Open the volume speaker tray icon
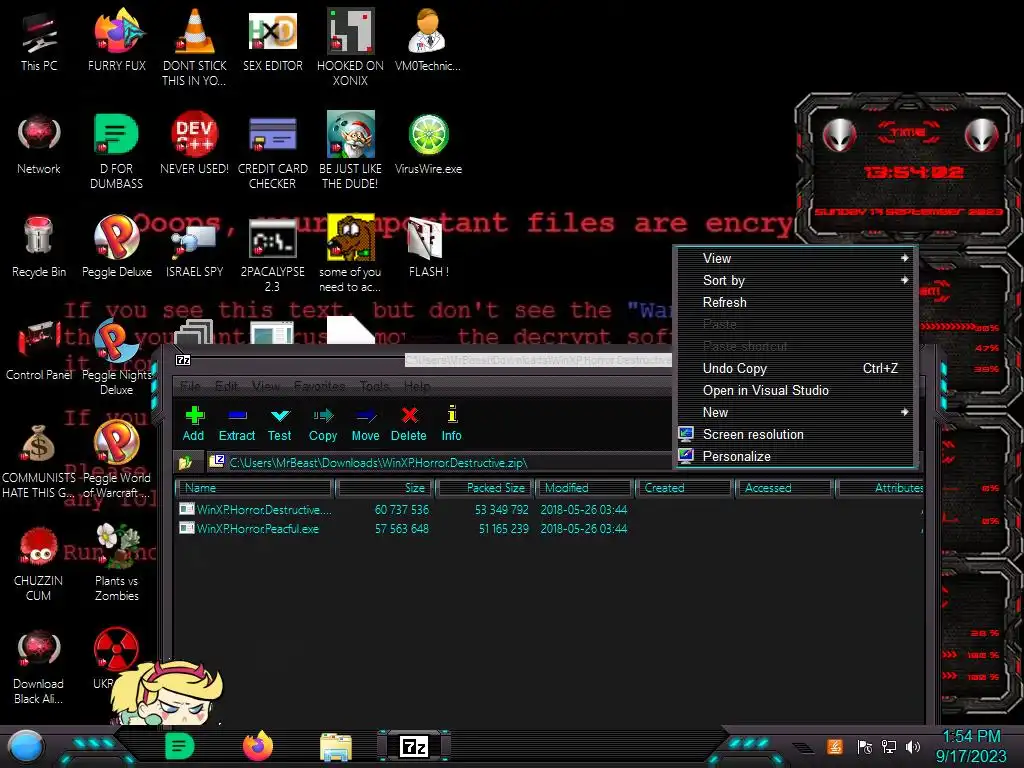1024x768 pixels. (913, 746)
